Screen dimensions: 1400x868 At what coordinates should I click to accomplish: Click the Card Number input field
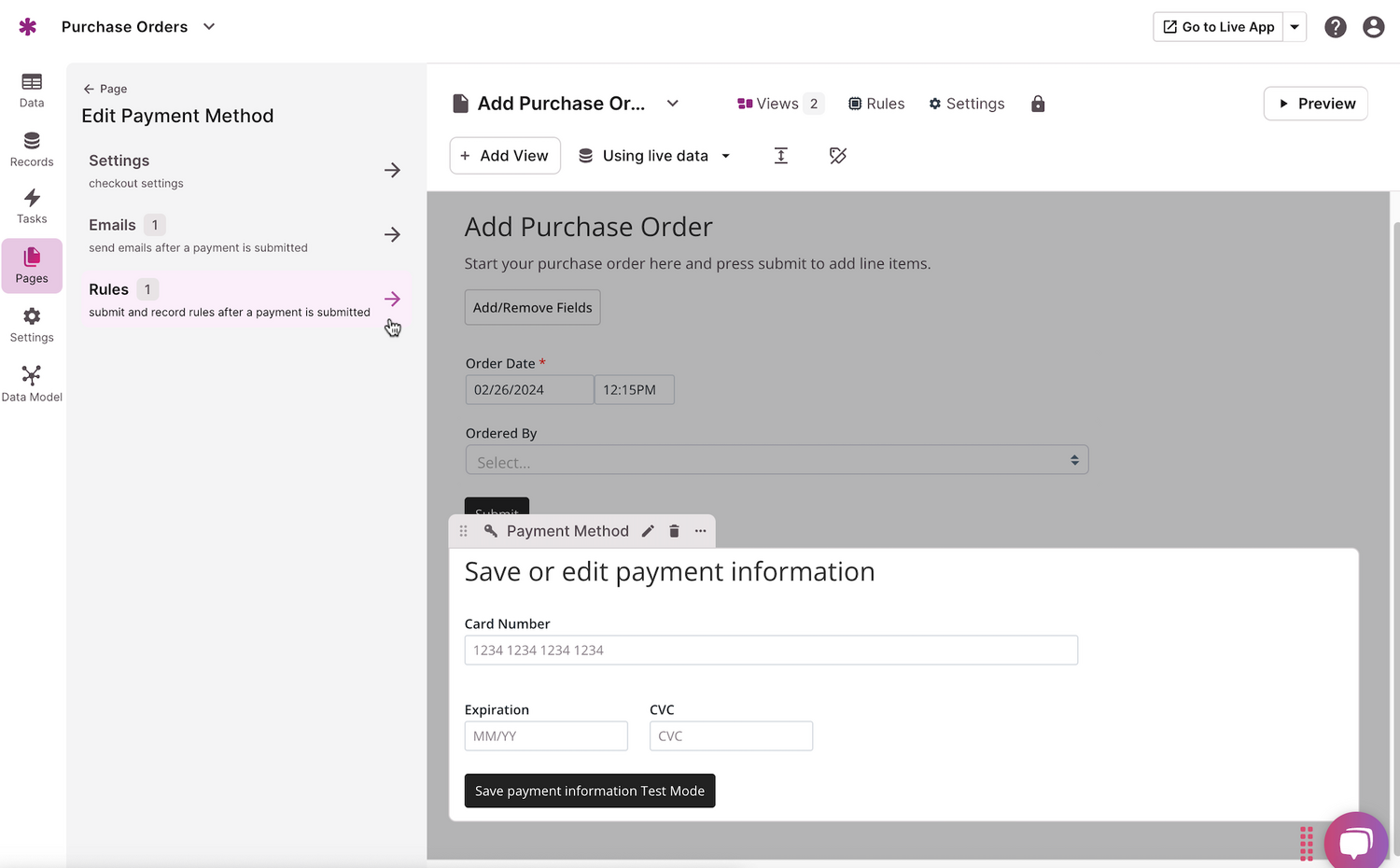[x=771, y=650]
